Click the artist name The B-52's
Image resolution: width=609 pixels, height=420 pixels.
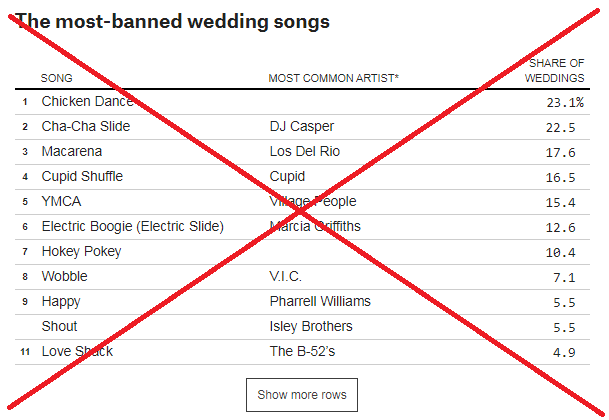tap(303, 351)
